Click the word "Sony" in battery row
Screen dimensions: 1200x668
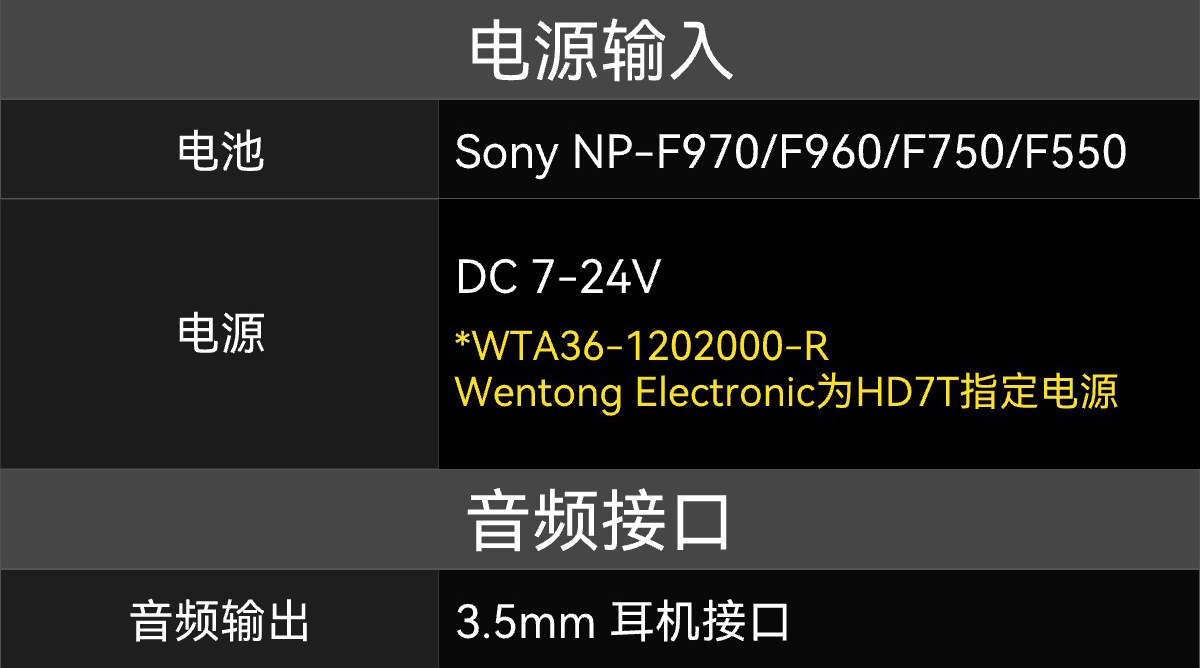click(x=505, y=152)
